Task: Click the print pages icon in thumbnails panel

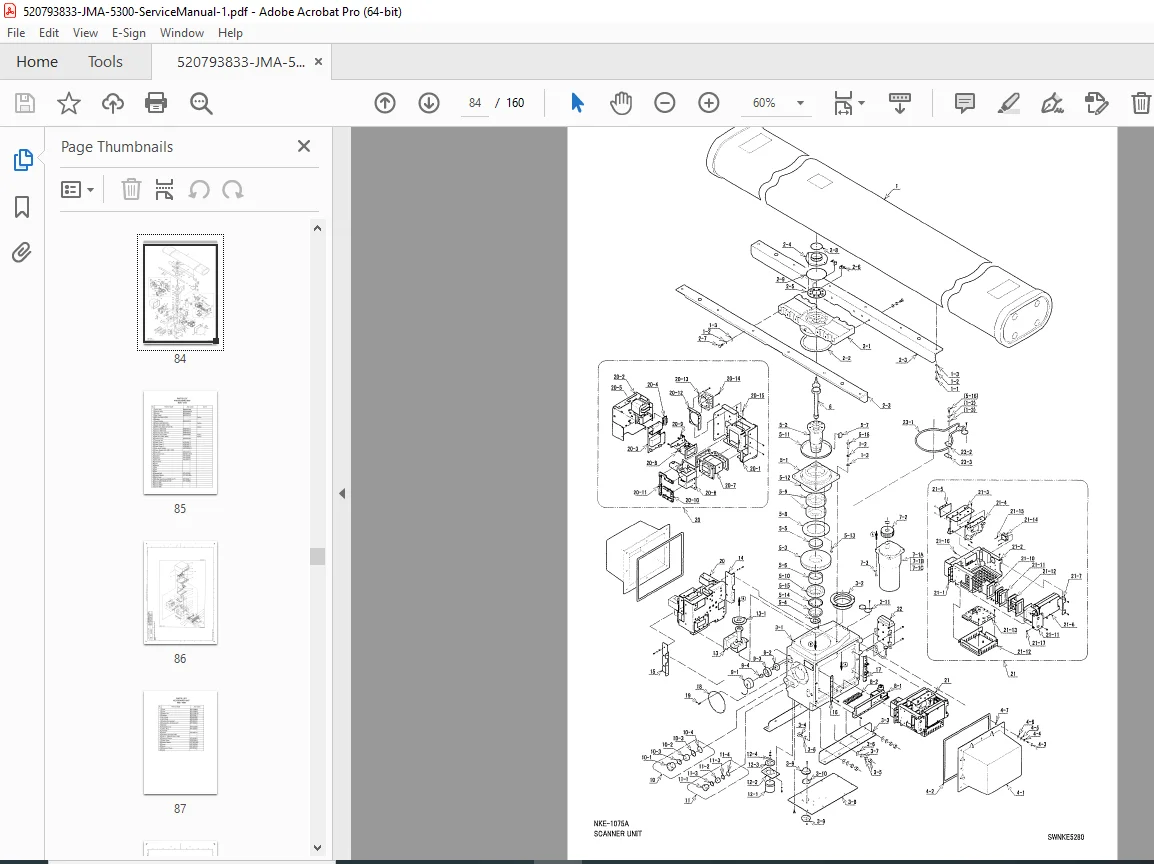Action: pos(164,190)
